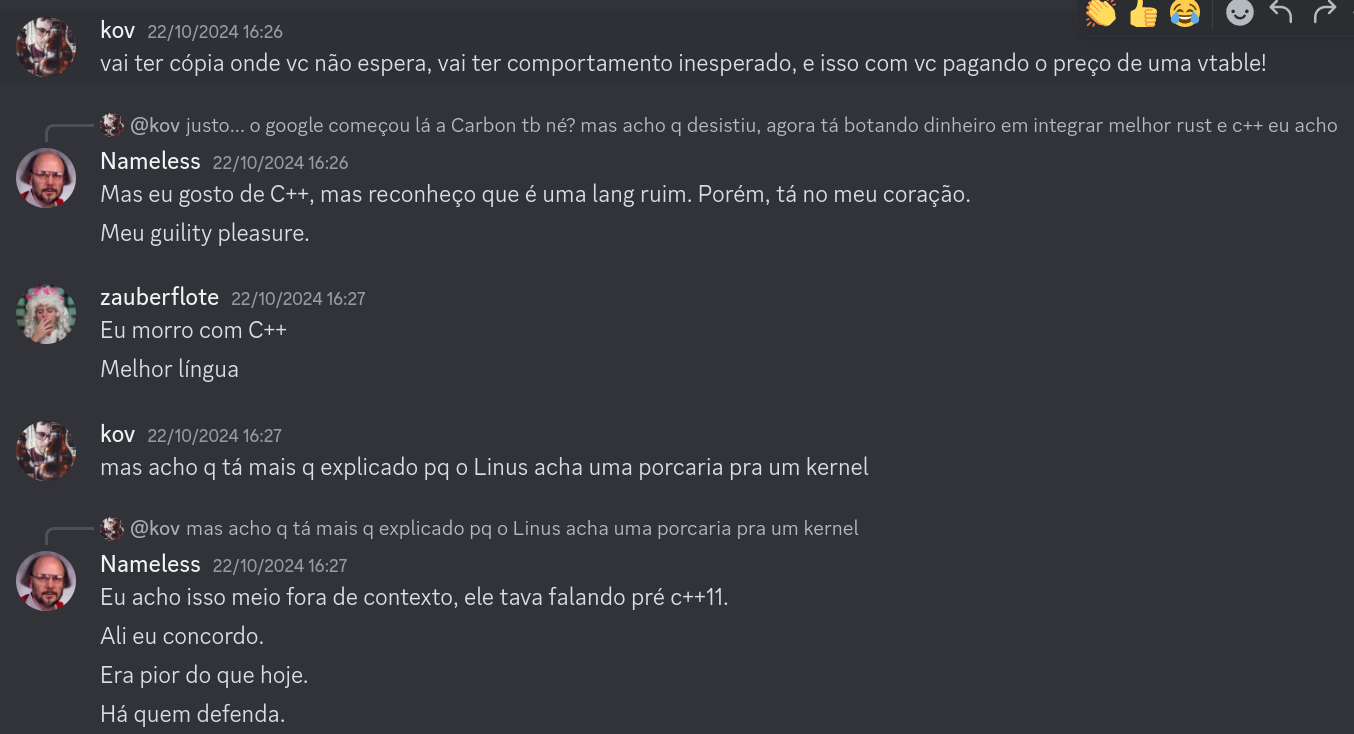Screen dimensions: 1354x734
Task: Click the @kov mention in Linus reply preview
Action: 155,528
